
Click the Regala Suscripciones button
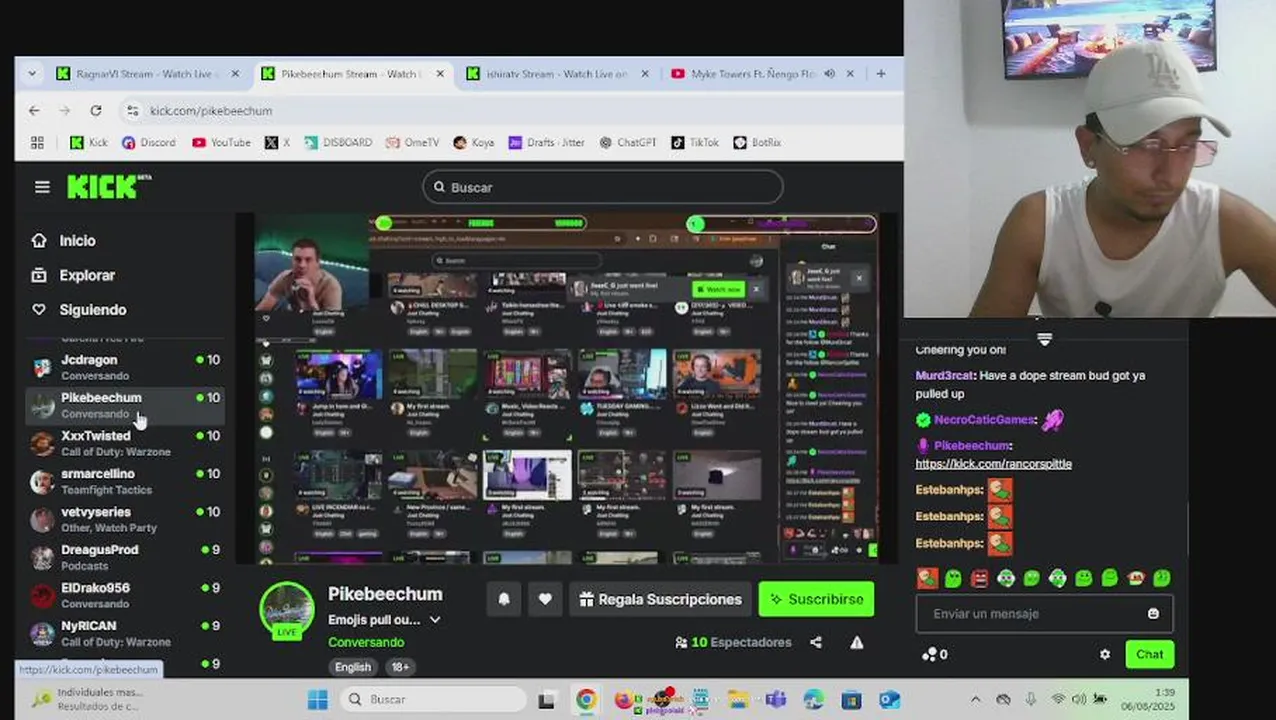[x=660, y=599]
